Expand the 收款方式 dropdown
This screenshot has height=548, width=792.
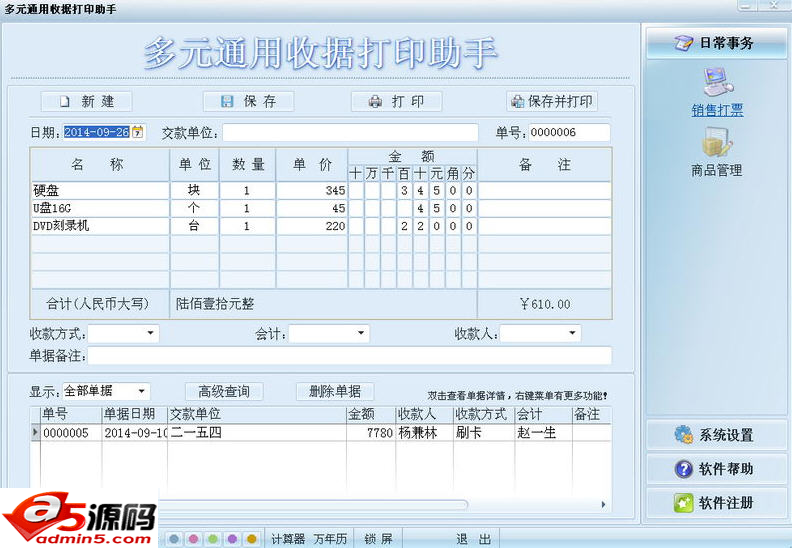[150, 333]
